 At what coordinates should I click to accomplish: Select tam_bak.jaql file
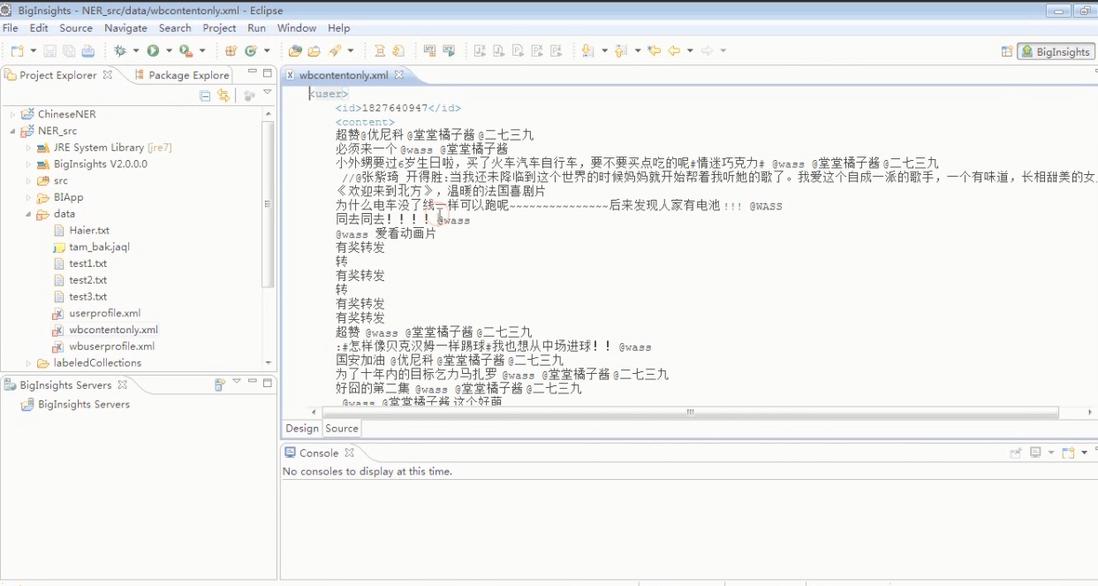pos(99,247)
